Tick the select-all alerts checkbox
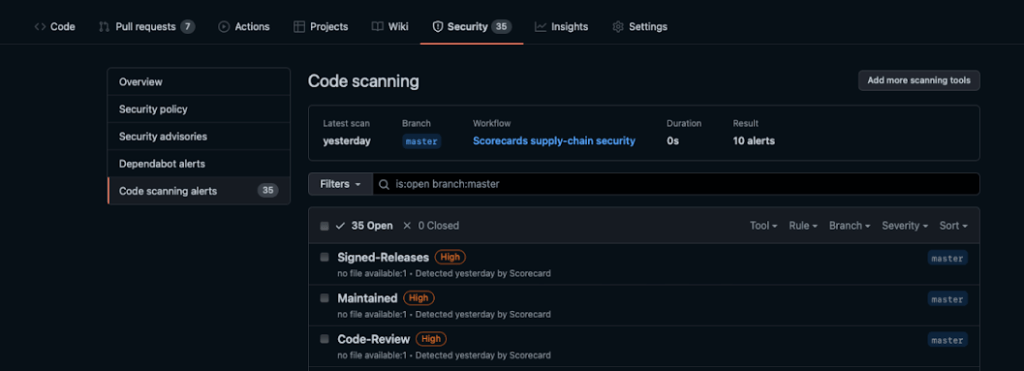This screenshot has height=371, width=1024. (325, 226)
